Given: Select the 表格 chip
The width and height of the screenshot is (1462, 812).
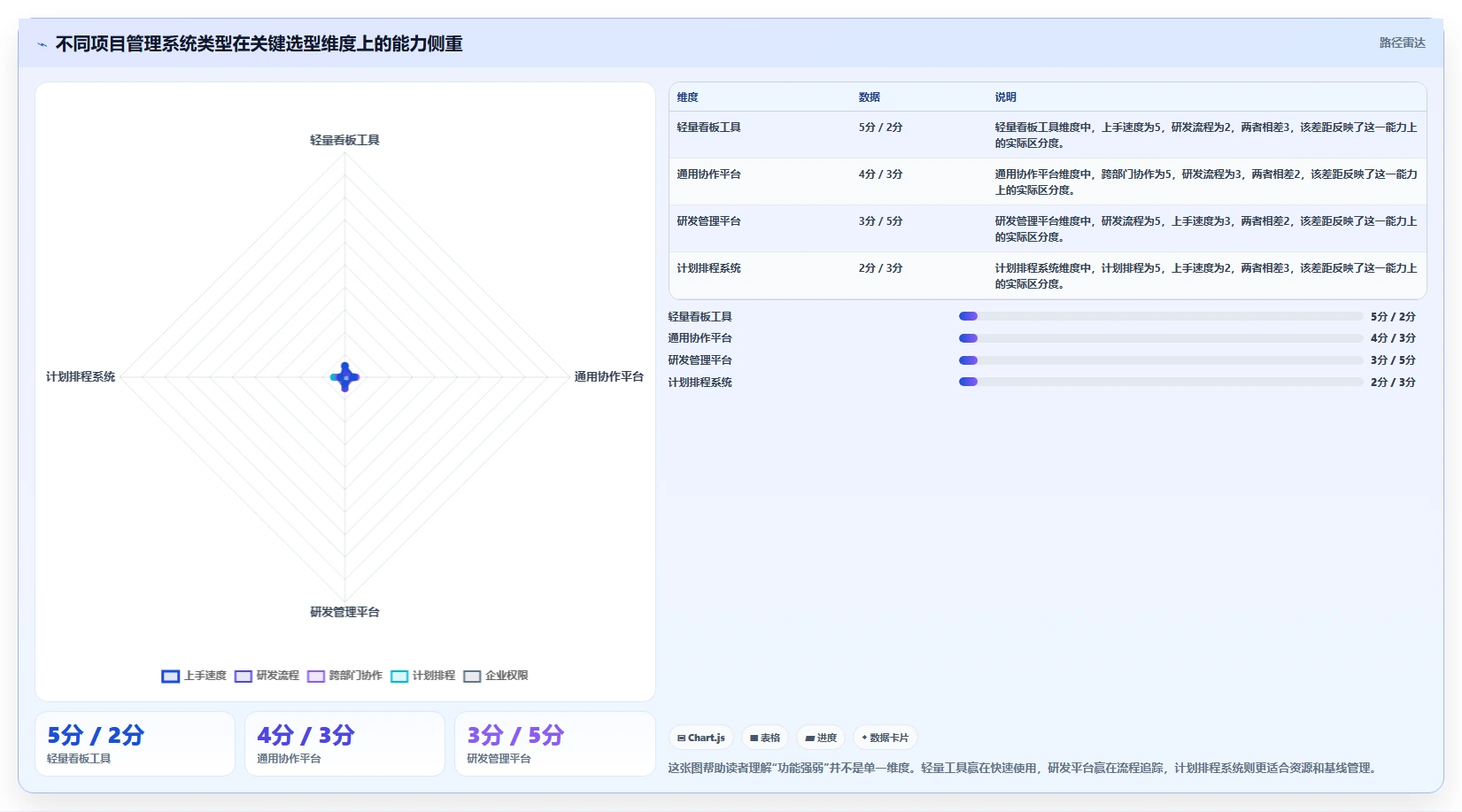Looking at the screenshot, I should [x=764, y=738].
